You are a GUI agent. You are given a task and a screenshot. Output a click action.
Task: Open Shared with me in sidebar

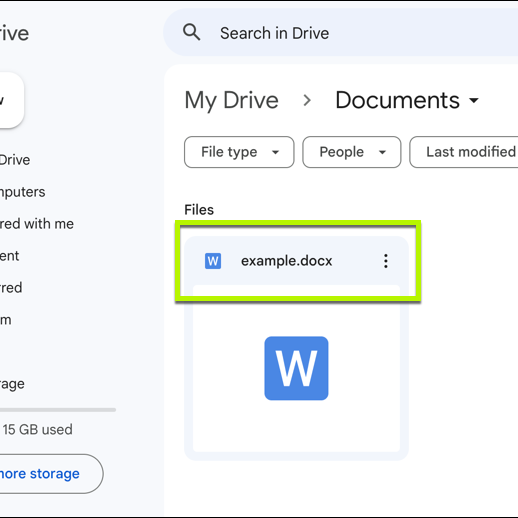coord(37,224)
